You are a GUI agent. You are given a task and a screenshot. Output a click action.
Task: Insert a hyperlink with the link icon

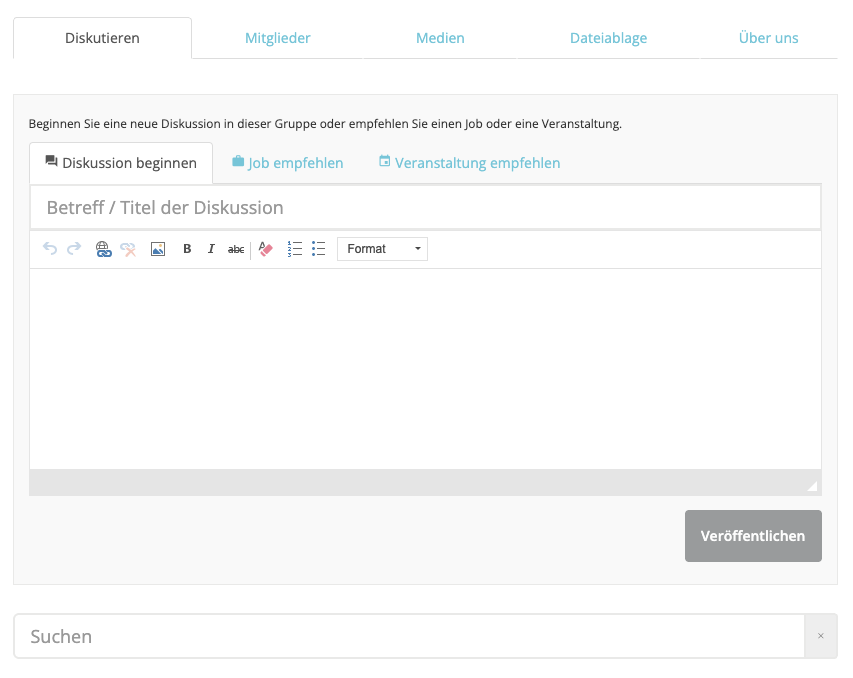click(x=103, y=249)
